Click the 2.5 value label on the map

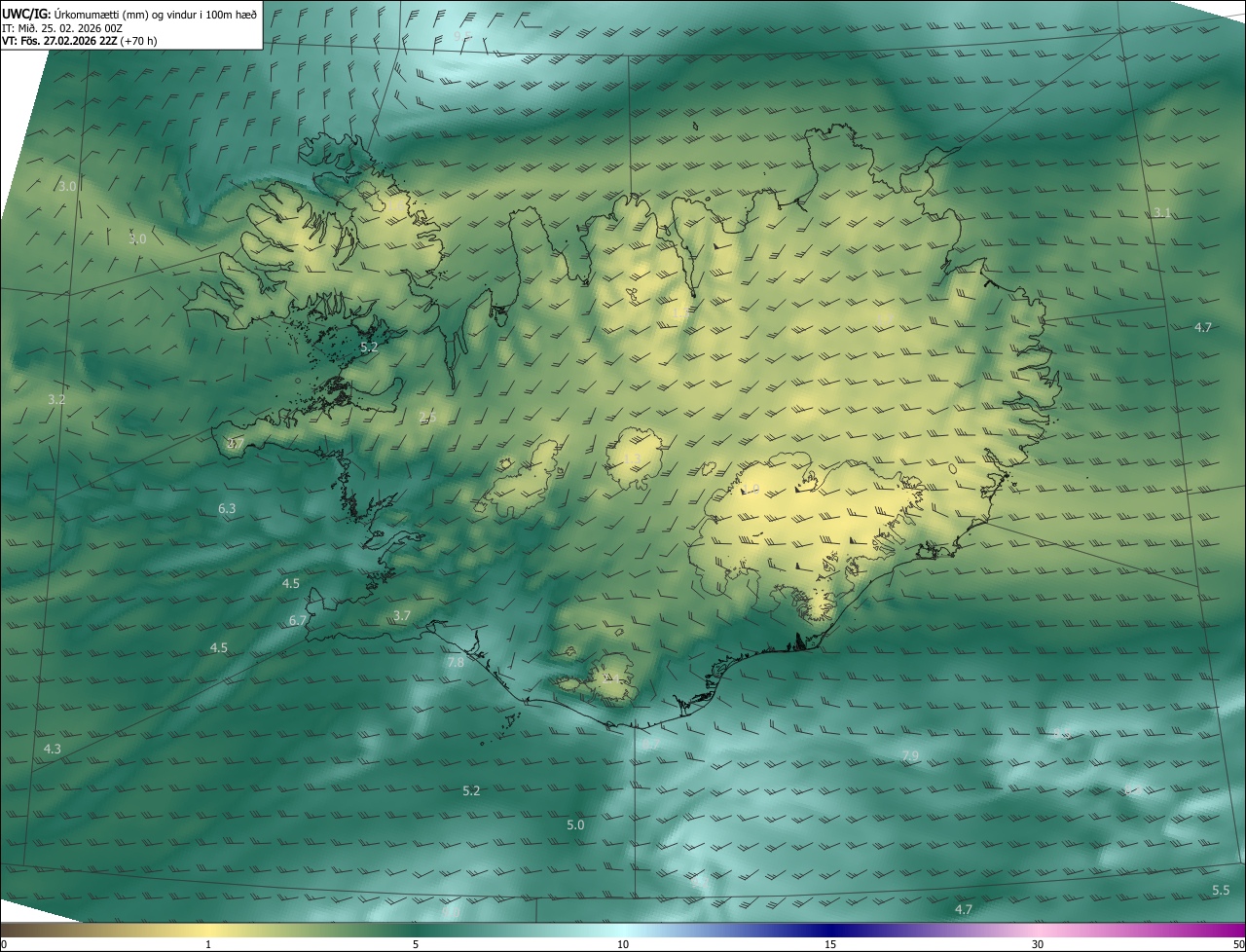tap(426, 417)
